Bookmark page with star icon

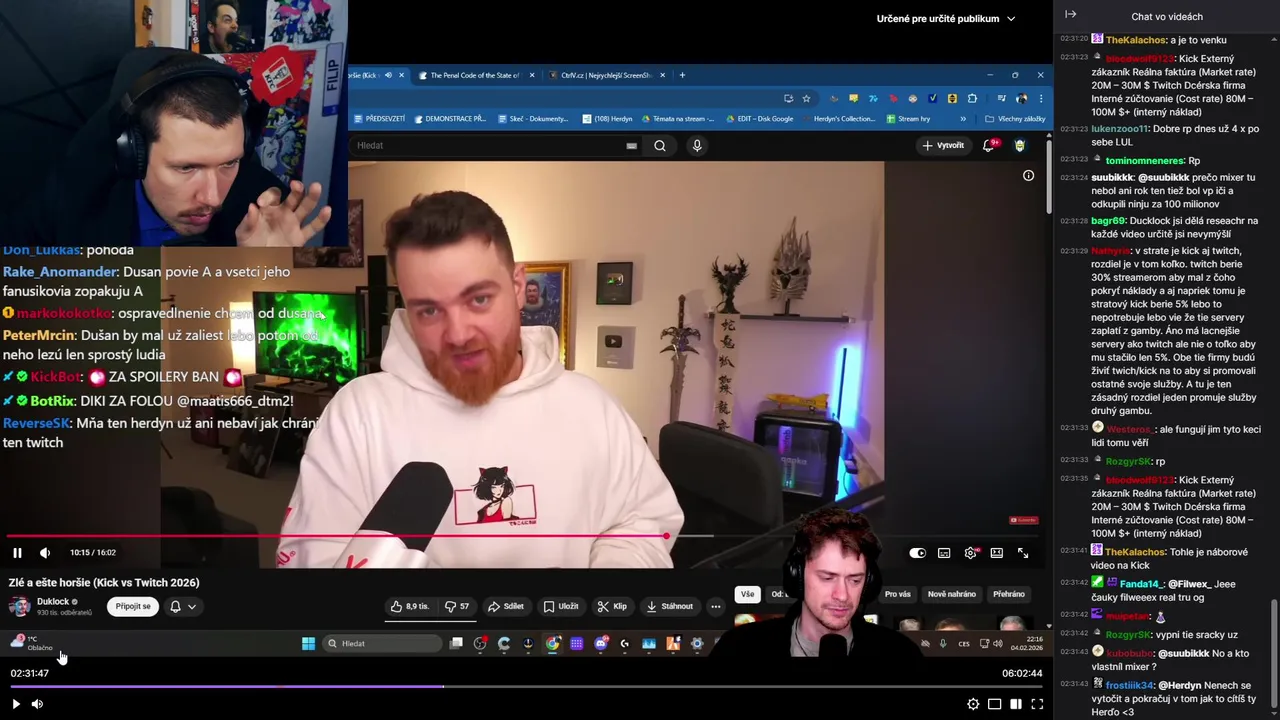[806, 98]
